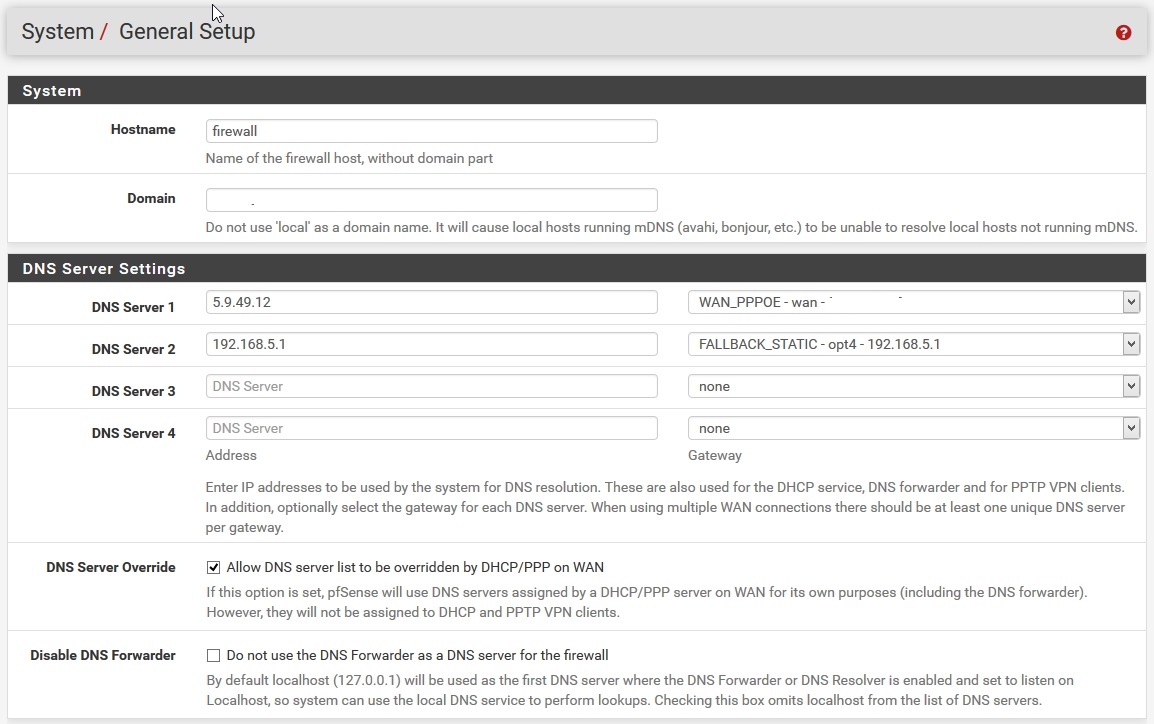
Task: Enable Do not use DNS Forwarder checkbox
Action: 213,656
